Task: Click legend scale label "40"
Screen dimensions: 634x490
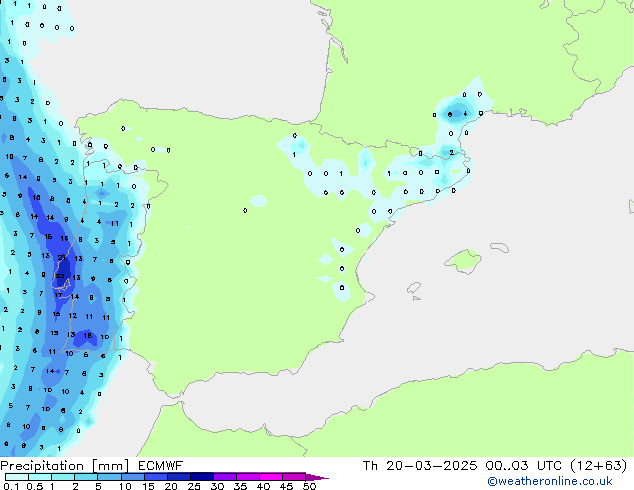Action: pyautogui.click(x=263, y=486)
